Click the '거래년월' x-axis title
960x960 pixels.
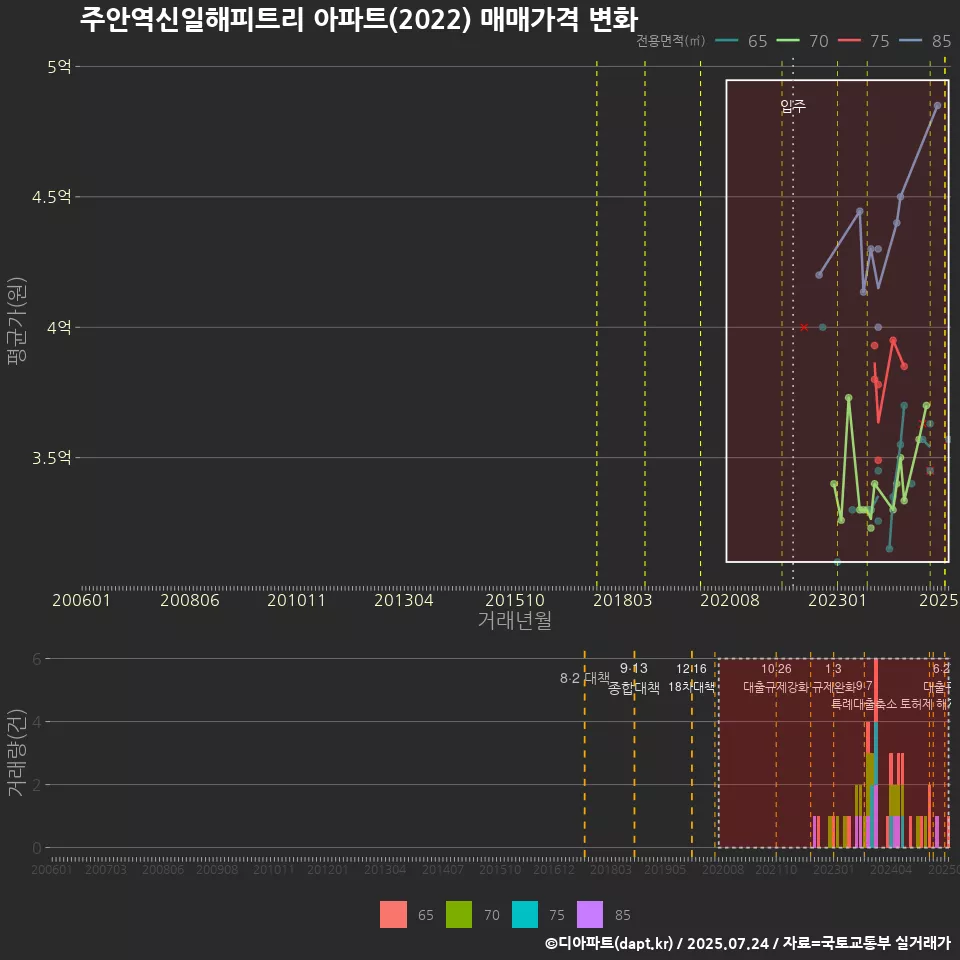tap(515, 620)
